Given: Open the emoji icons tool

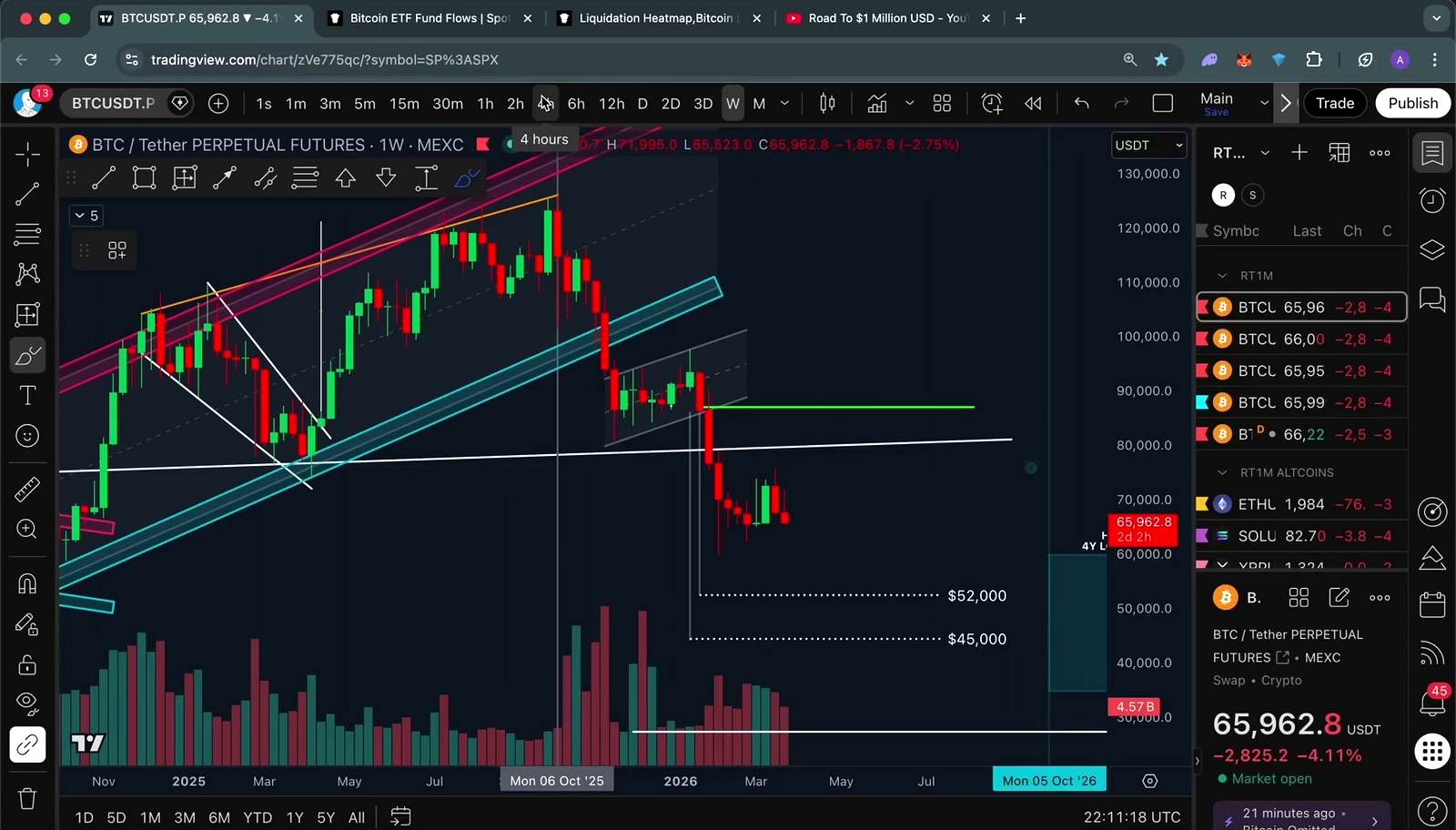Looking at the screenshot, I should click(x=27, y=436).
